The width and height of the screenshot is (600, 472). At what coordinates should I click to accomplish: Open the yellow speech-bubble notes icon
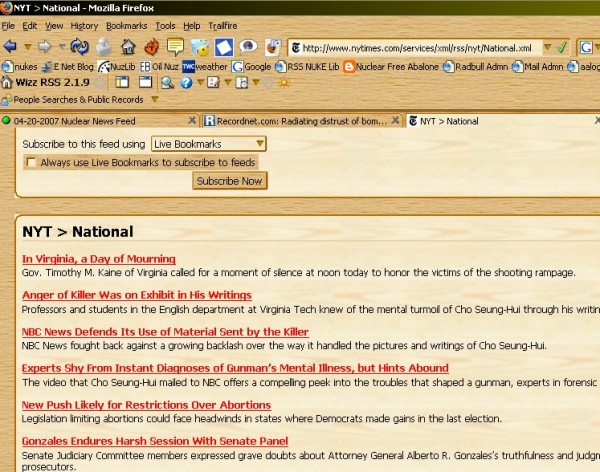176,47
